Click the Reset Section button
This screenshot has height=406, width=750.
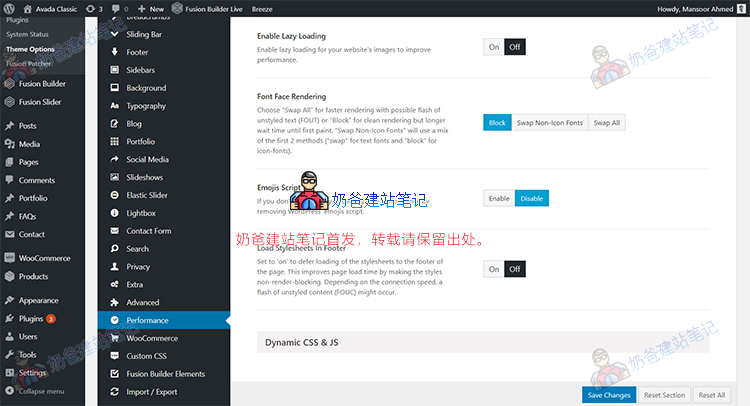point(664,395)
